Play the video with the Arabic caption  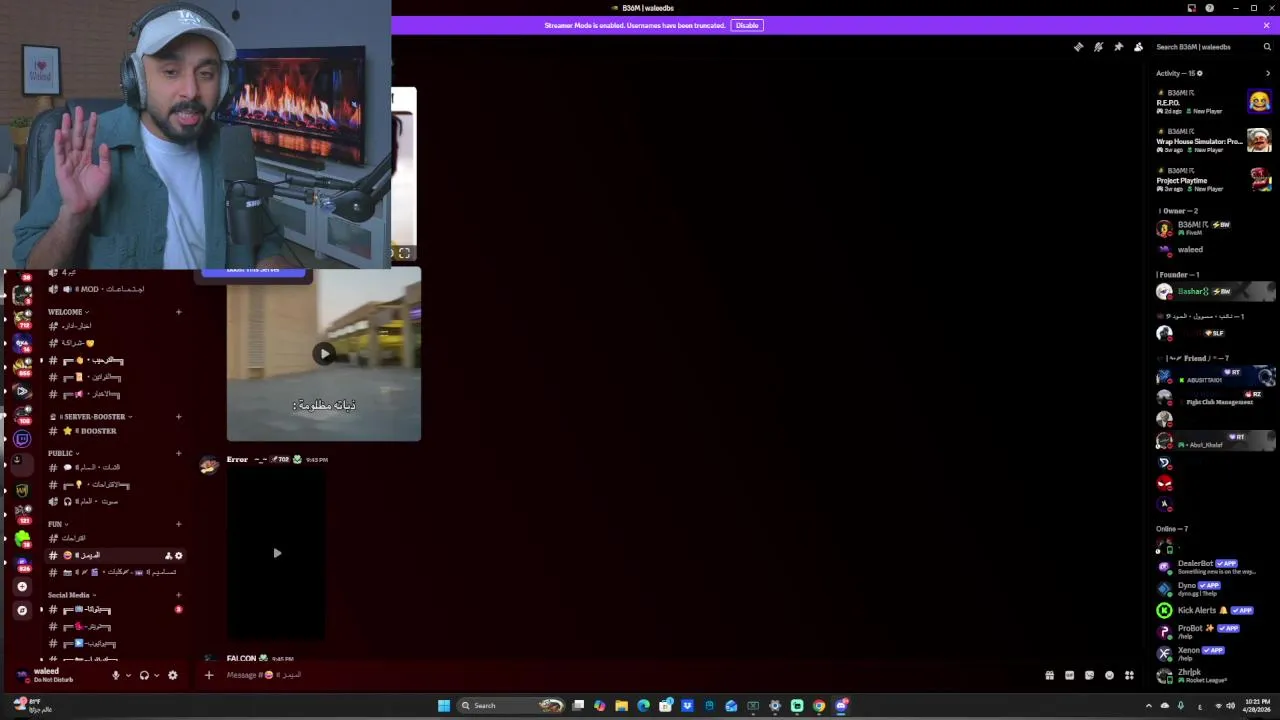(x=324, y=353)
